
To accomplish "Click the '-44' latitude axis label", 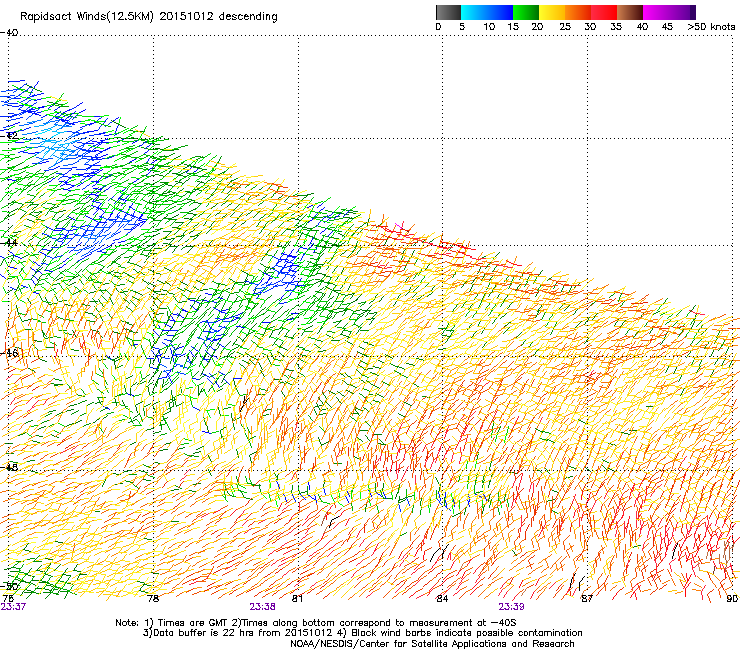I will pos(9,243).
